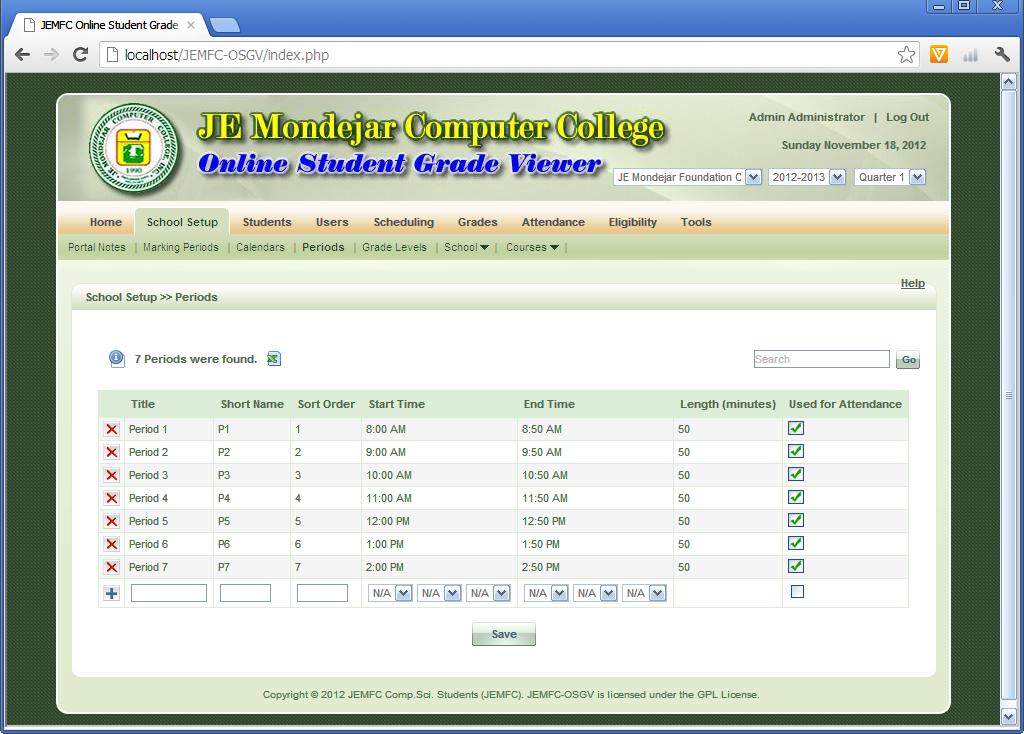Image resolution: width=1024 pixels, height=734 pixels.
Task: Open the second End Time N/A dropdown
Action: [595, 593]
